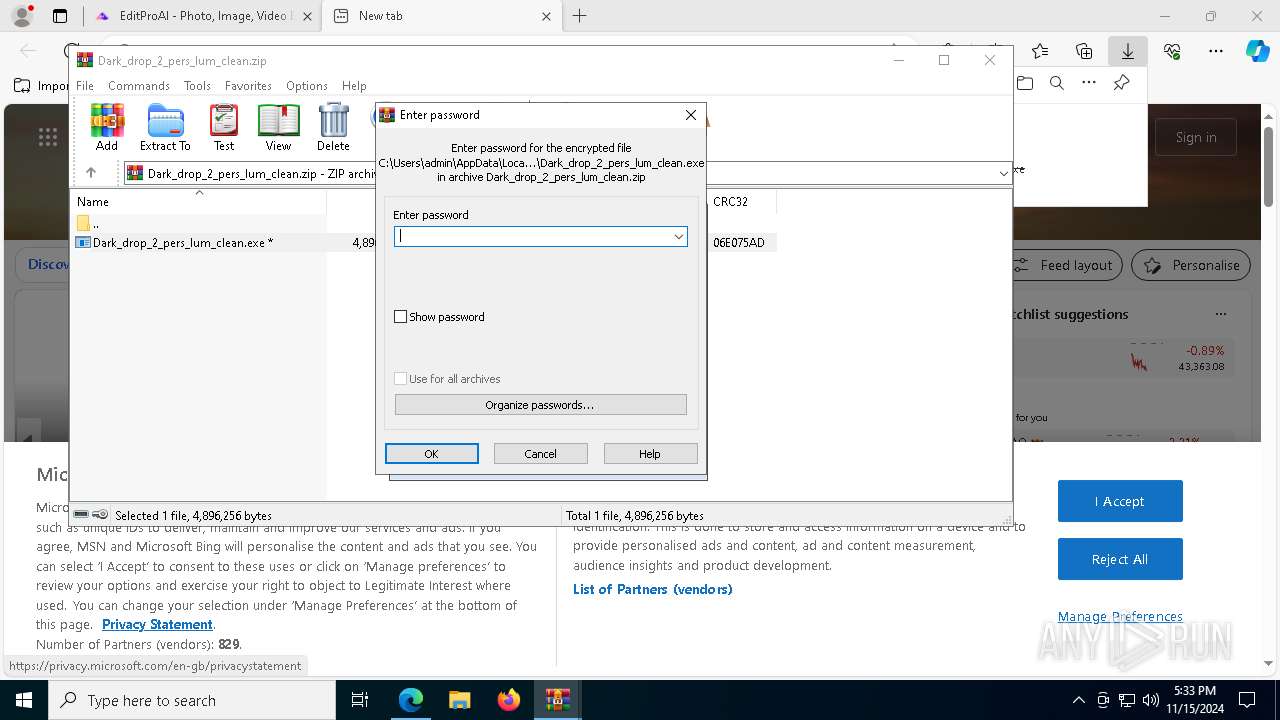Screen dimensions: 1280x720
Task: Expand the password history dropdown arrow
Action: [x=679, y=236]
